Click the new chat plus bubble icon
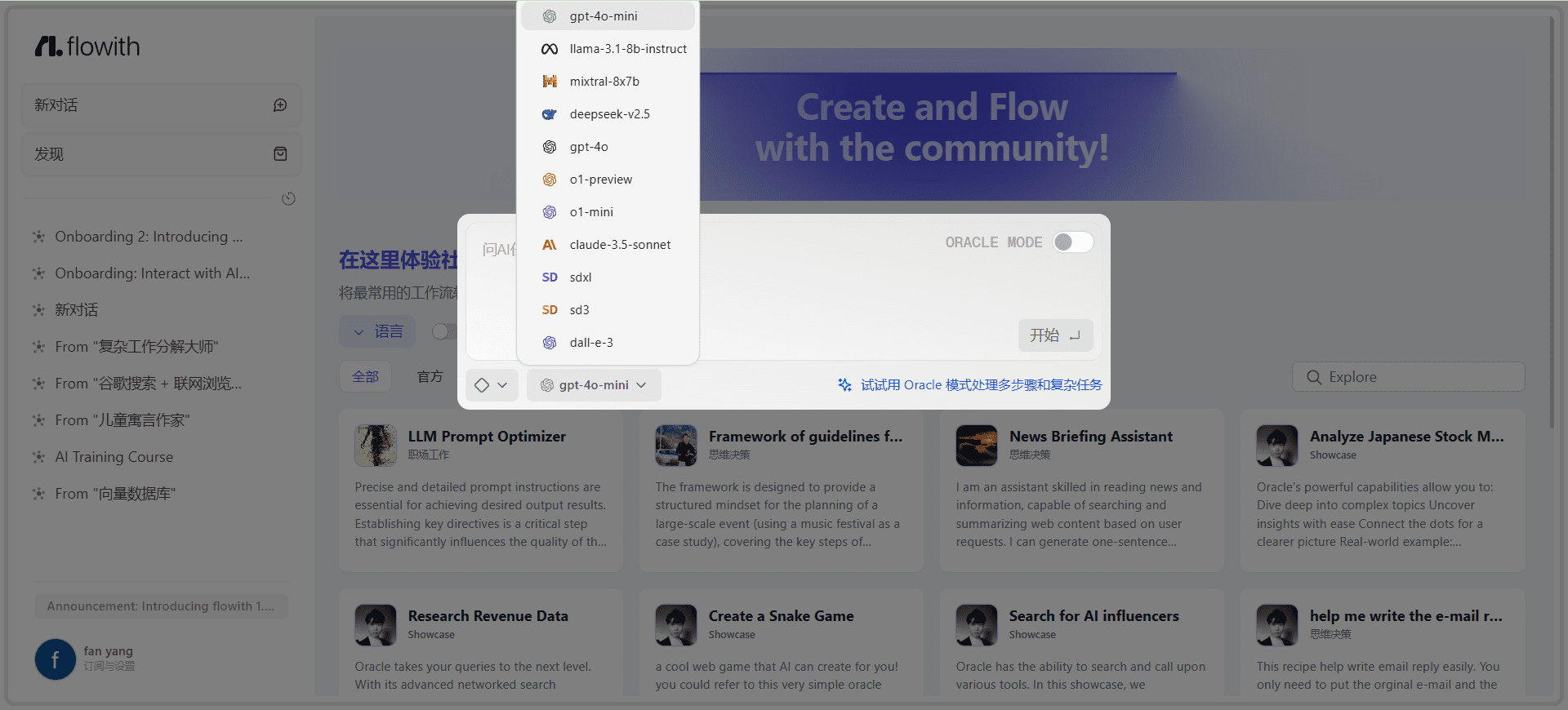This screenshot has width=1568, height=710. point(280,105)
